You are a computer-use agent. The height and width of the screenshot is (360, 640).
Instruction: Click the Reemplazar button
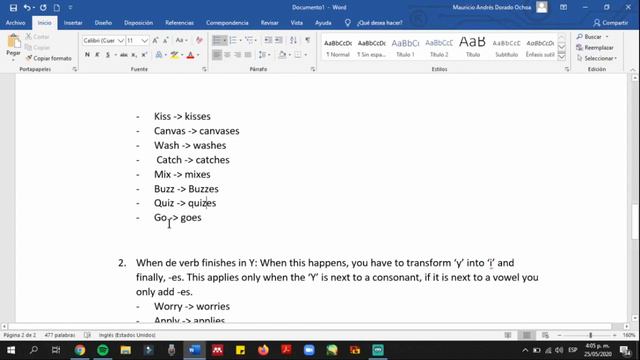595,47
